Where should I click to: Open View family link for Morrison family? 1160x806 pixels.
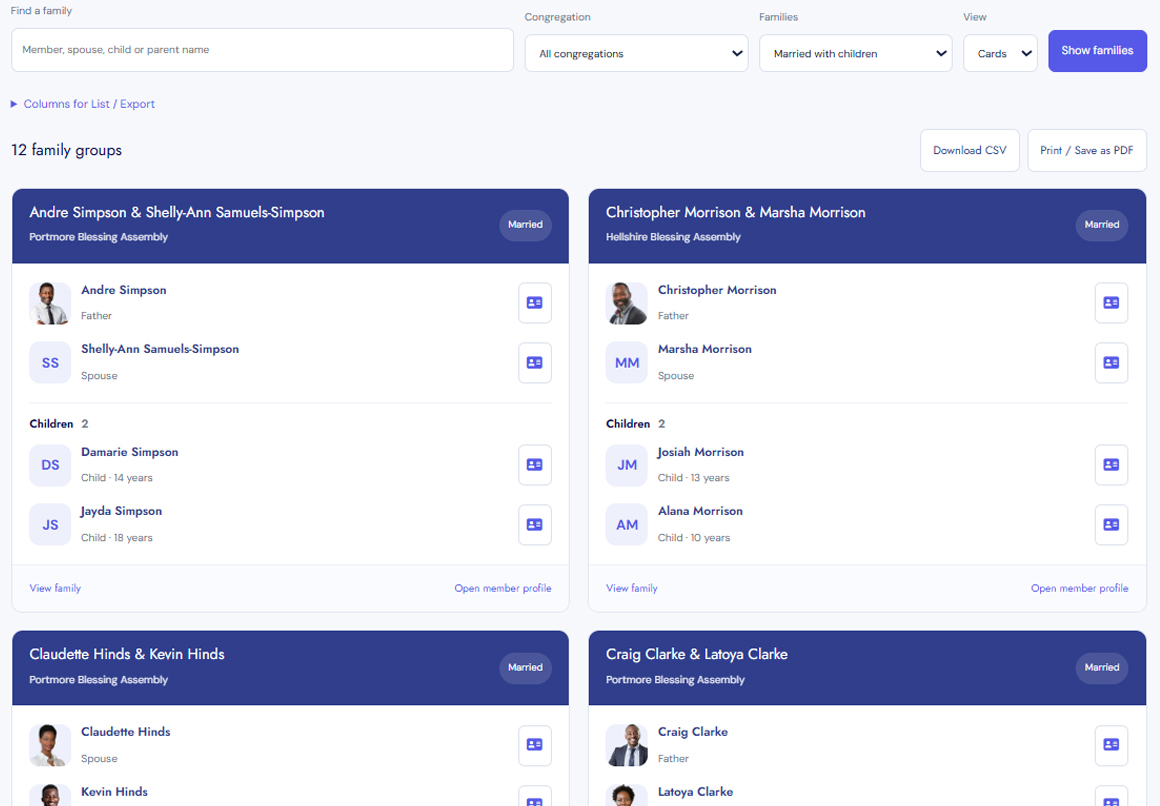click(632, 588)
